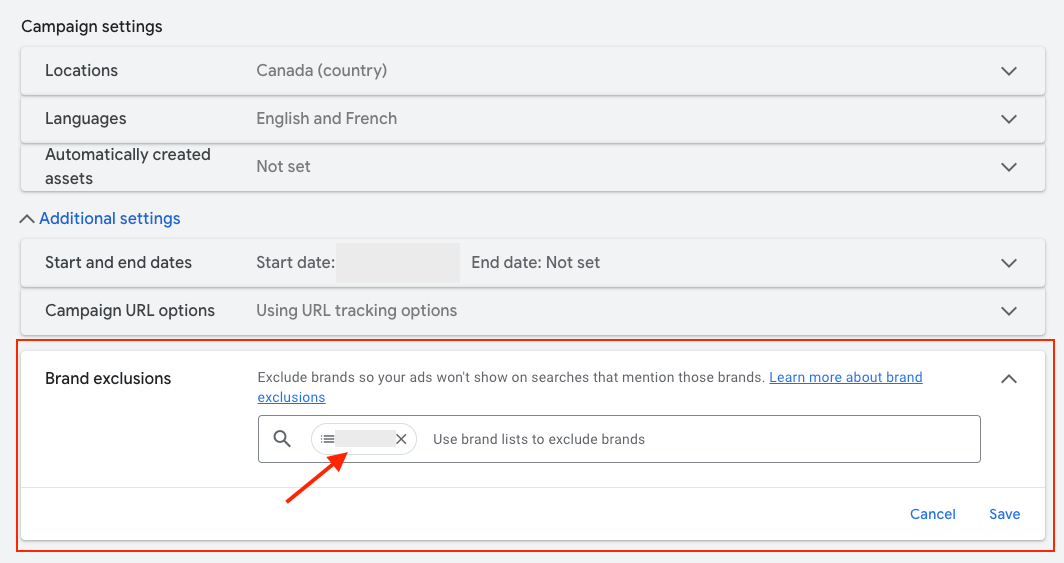
Task: Remove the selected brand list chip
Action: pyautogui.click(x=401, y=439)
